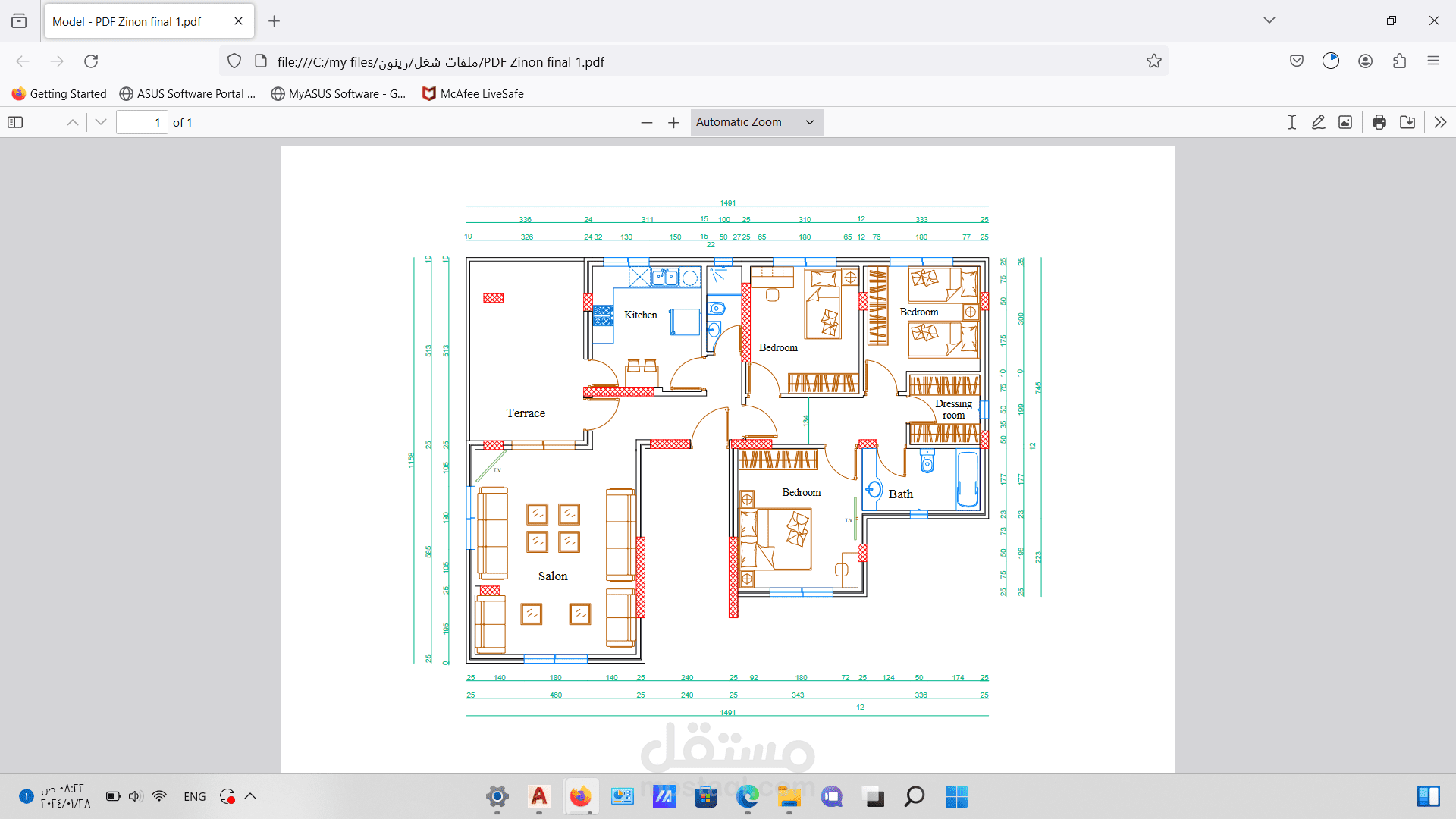The width and height of the screenshot is (1456, 819).
Task: Print the PDF document
Action: [1379, 122]
